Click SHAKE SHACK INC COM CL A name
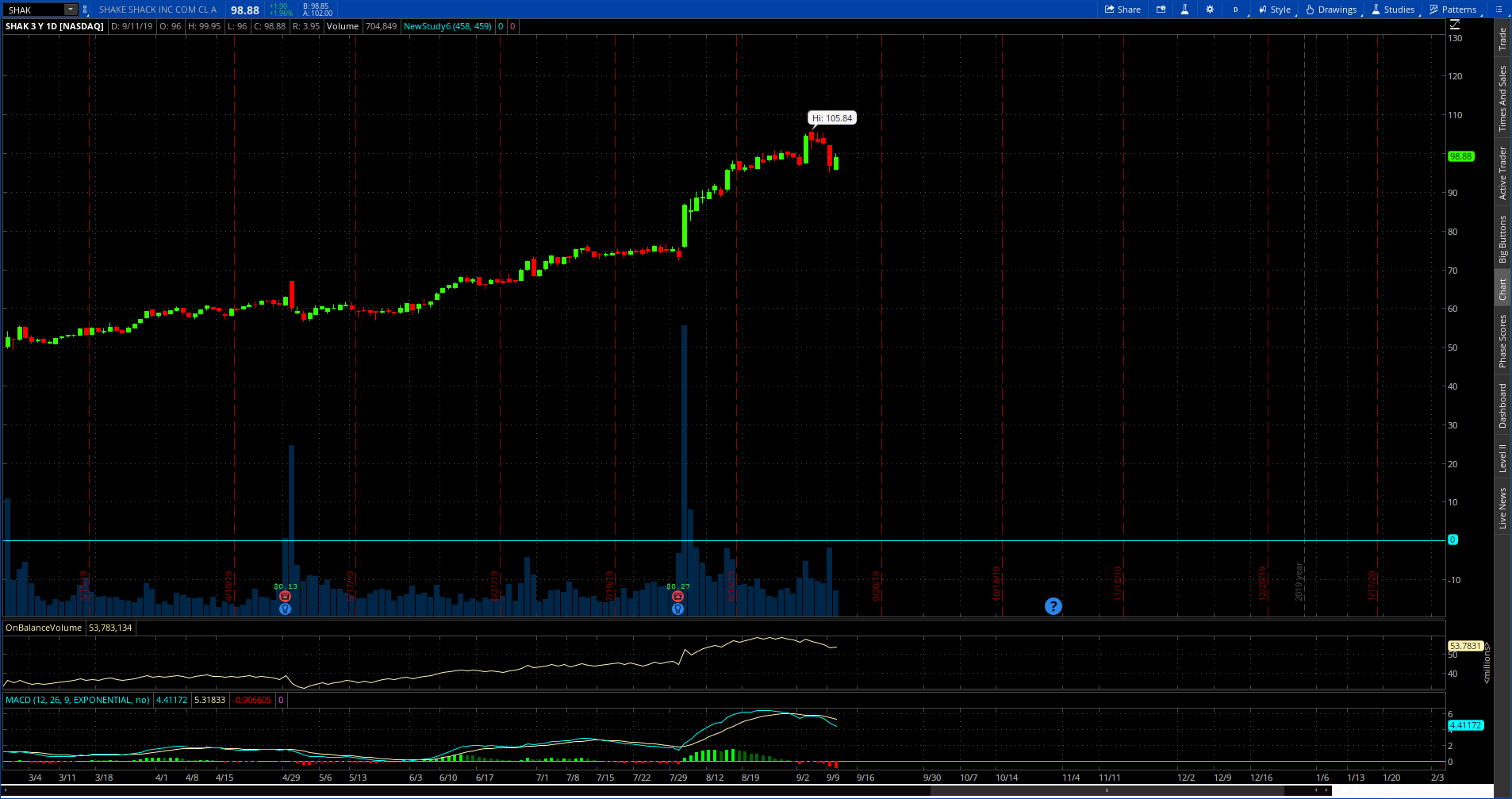The image size is (1512, 799). [x=158, y=10]
